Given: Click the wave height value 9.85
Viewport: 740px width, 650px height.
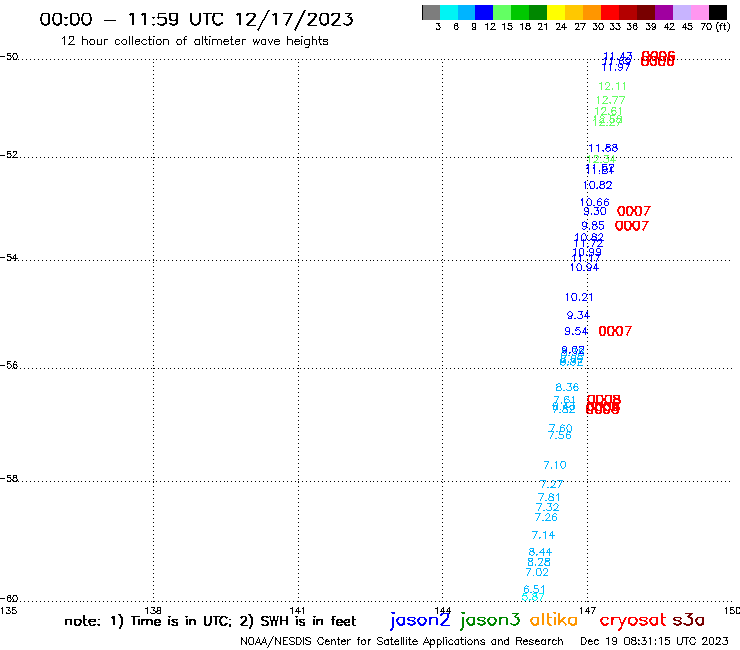Looking at the screenshot, I should tap(593, 226).
